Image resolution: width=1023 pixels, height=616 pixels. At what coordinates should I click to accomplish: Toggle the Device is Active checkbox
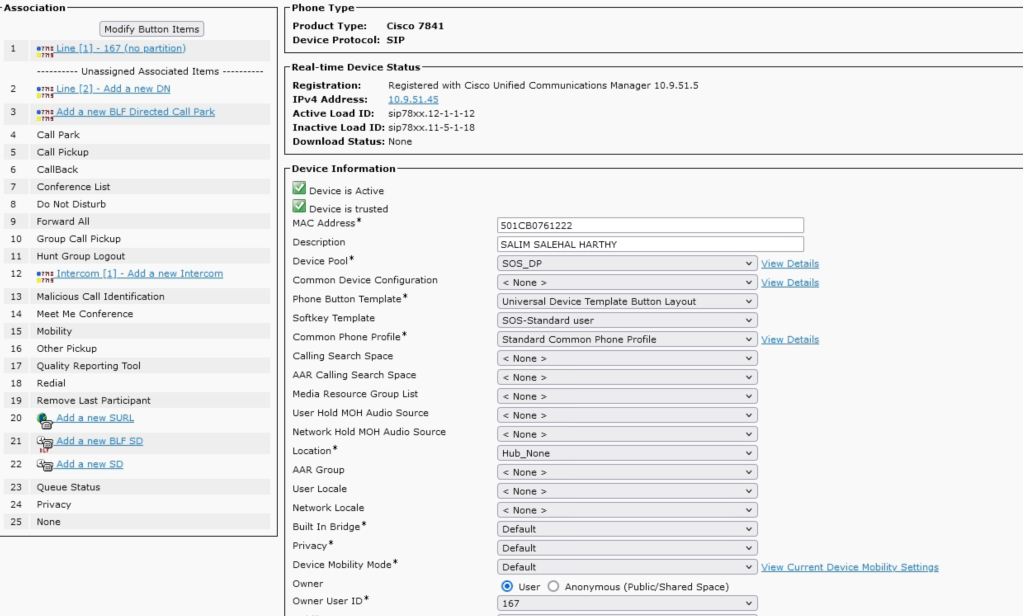tap(299, 188)
